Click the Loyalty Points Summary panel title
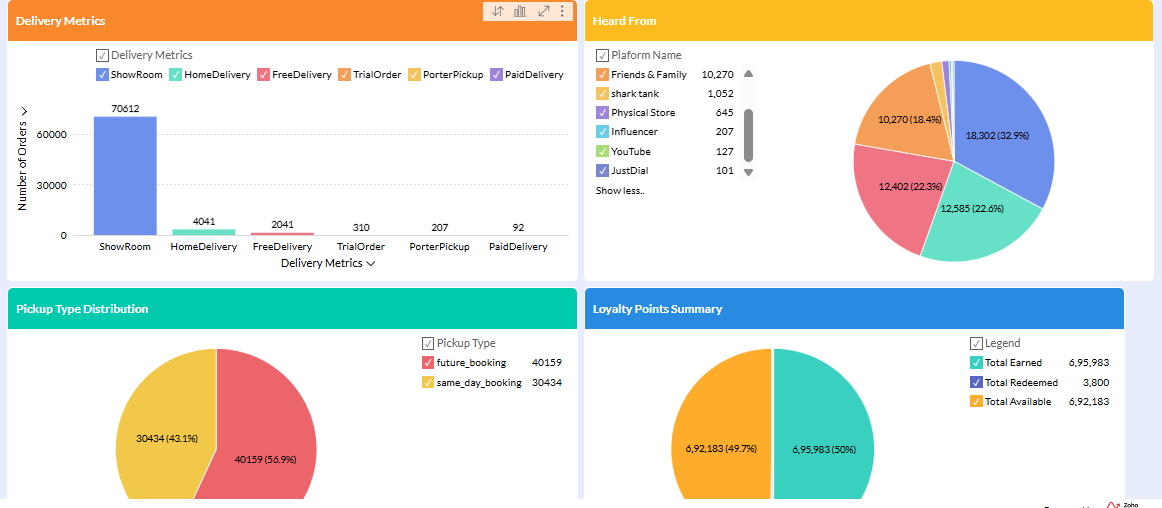The width and height of the screenshot is (1162, 508). (x=657, y=309)
